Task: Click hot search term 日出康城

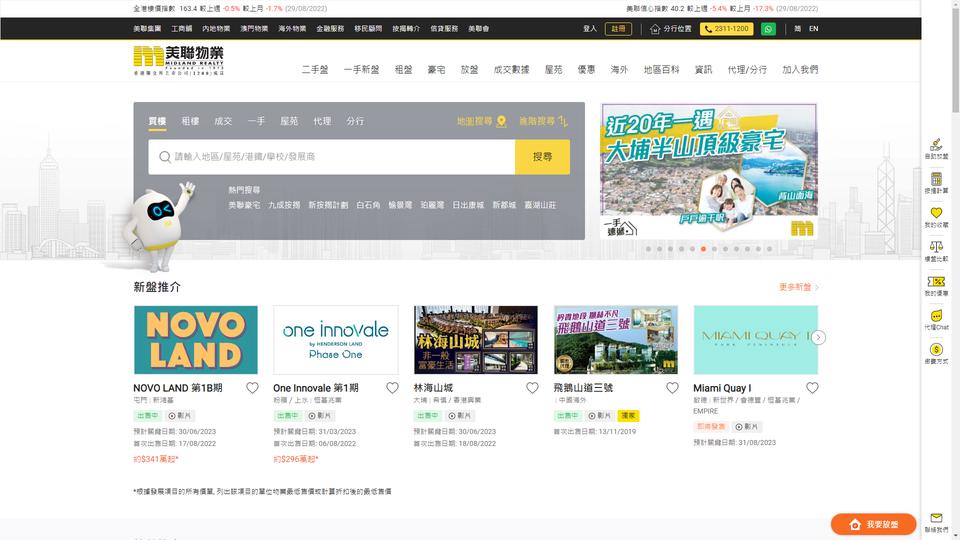Action: pyautogui.click(x=468, y=205)
